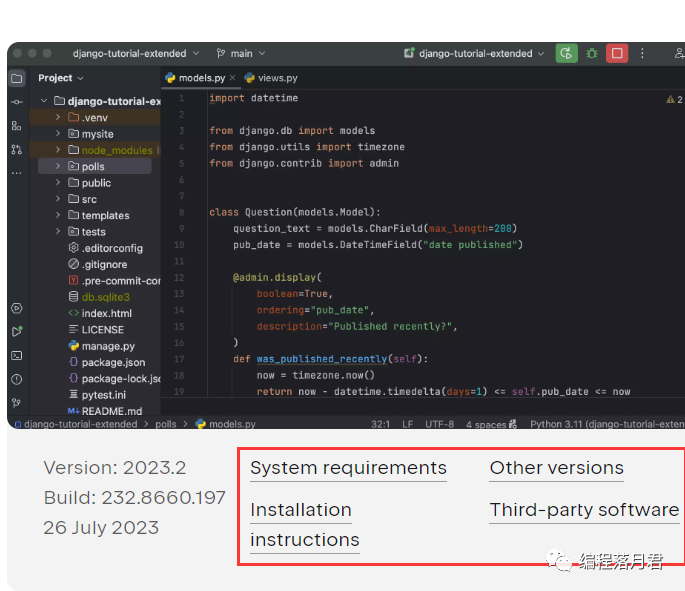Click line number 12 in the gutter
This screenshot has width=685, height=591.
tap(179, 277)
